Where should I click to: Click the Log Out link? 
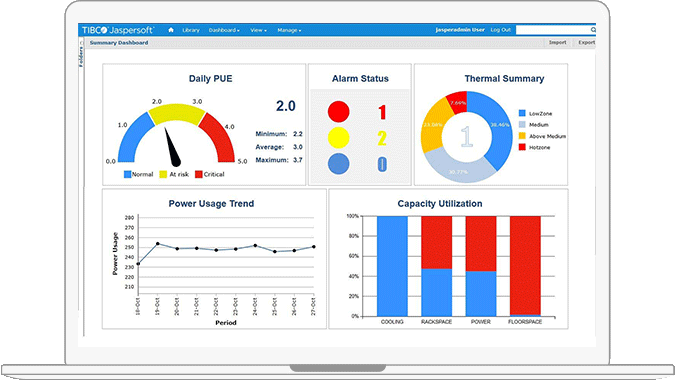[500, 30]
